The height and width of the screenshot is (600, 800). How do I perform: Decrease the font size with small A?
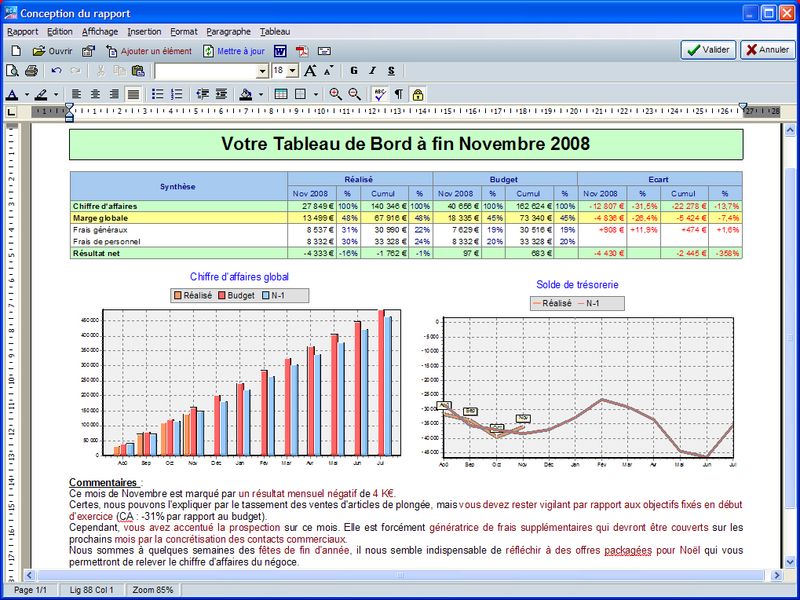(x=328, y=70)
